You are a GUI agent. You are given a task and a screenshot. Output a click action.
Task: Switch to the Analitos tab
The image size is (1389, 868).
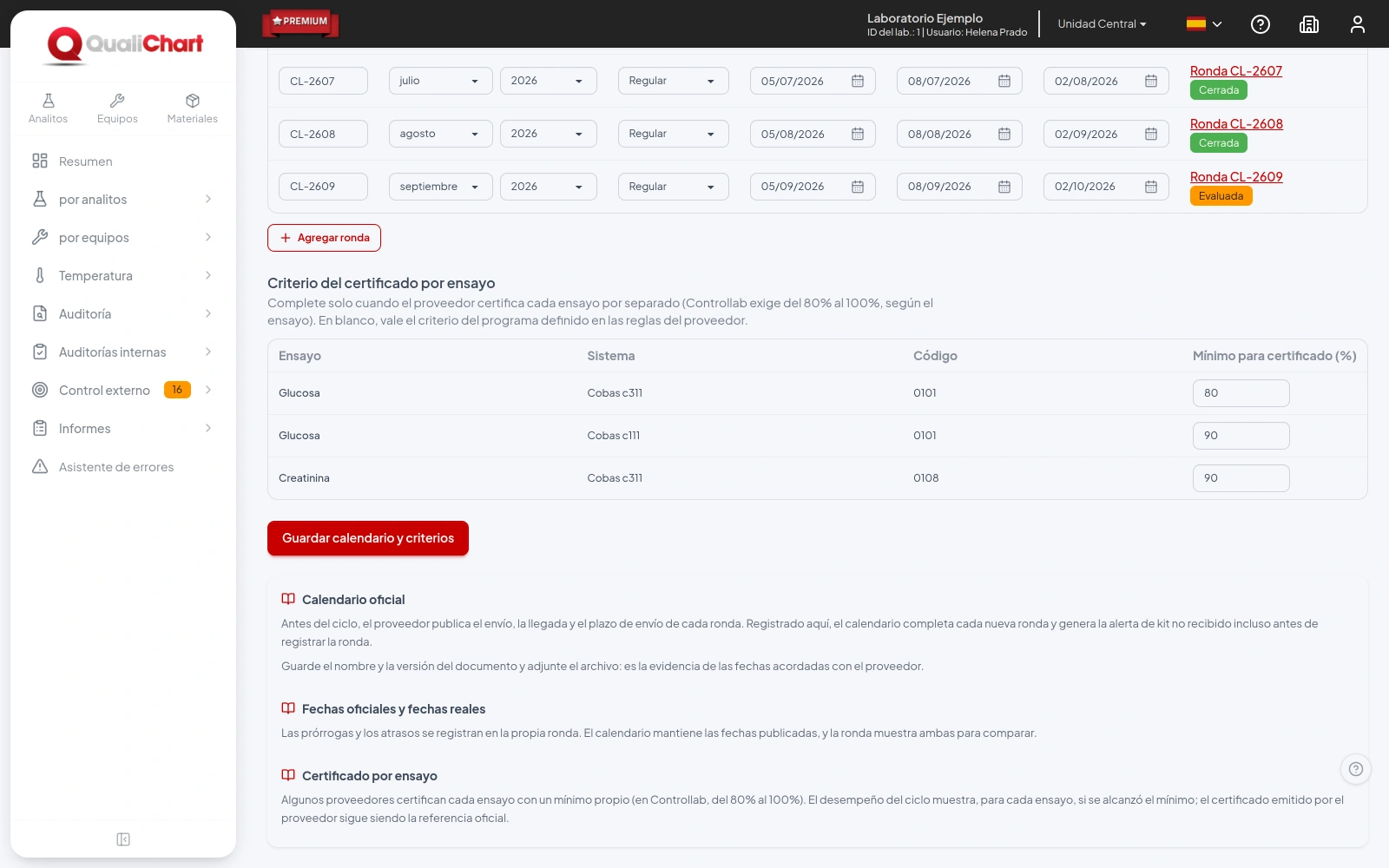(x=48, y=108)
